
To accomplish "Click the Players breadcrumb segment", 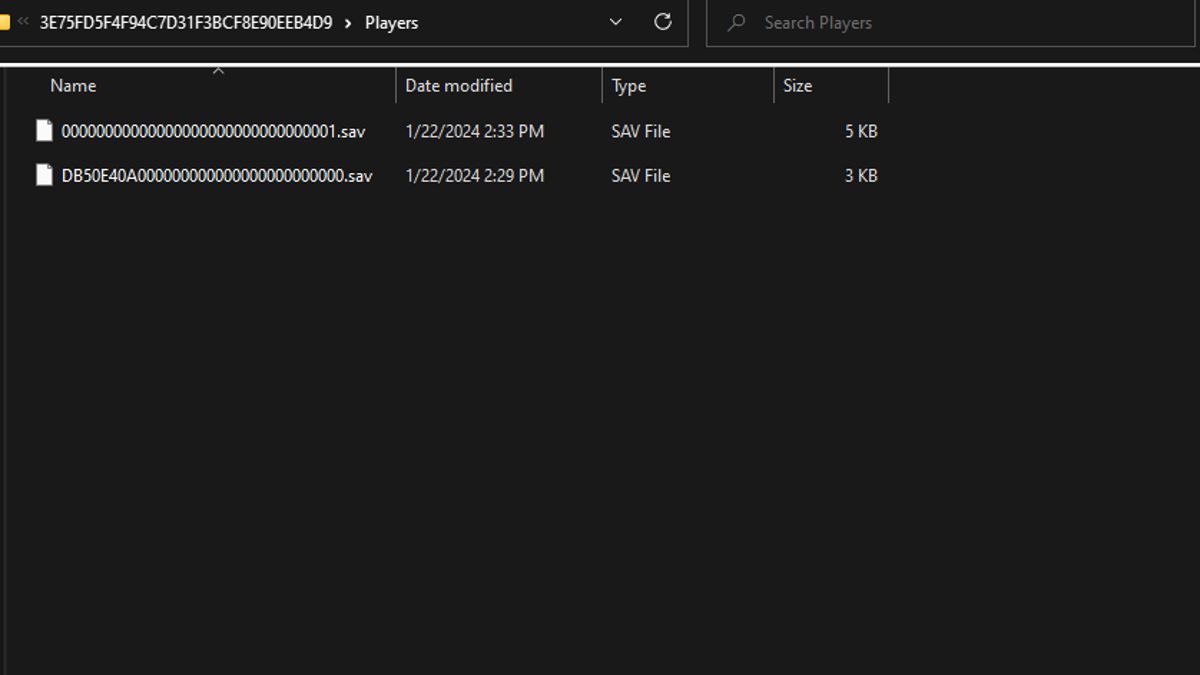I will click(391, 22).
